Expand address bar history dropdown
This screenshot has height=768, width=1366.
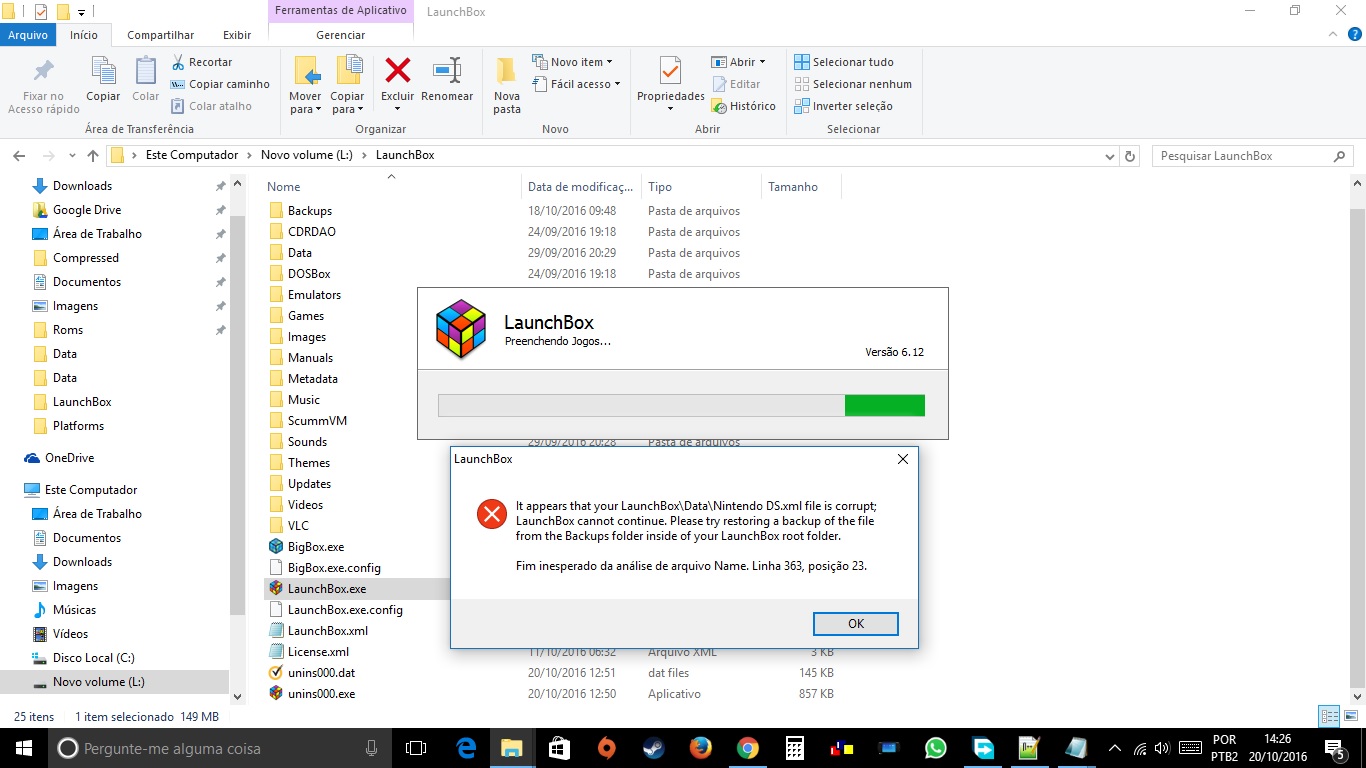click(1110, 157)
